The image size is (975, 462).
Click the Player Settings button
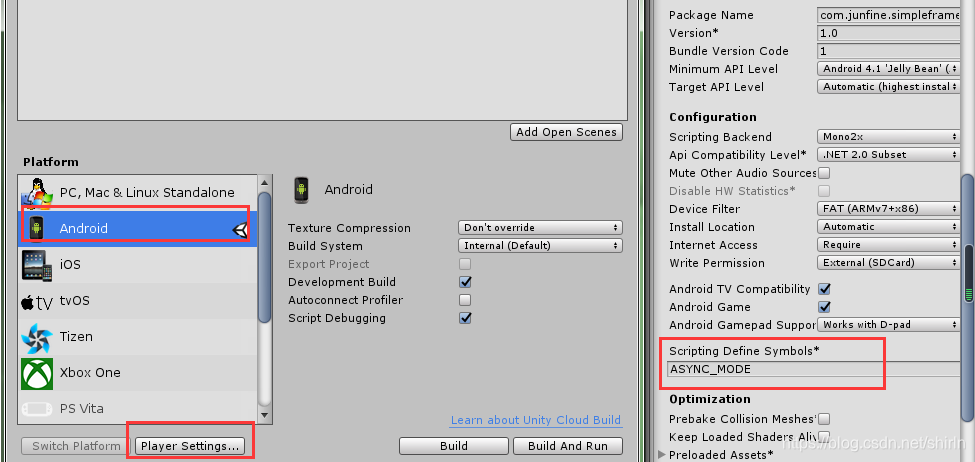point(190,446)
